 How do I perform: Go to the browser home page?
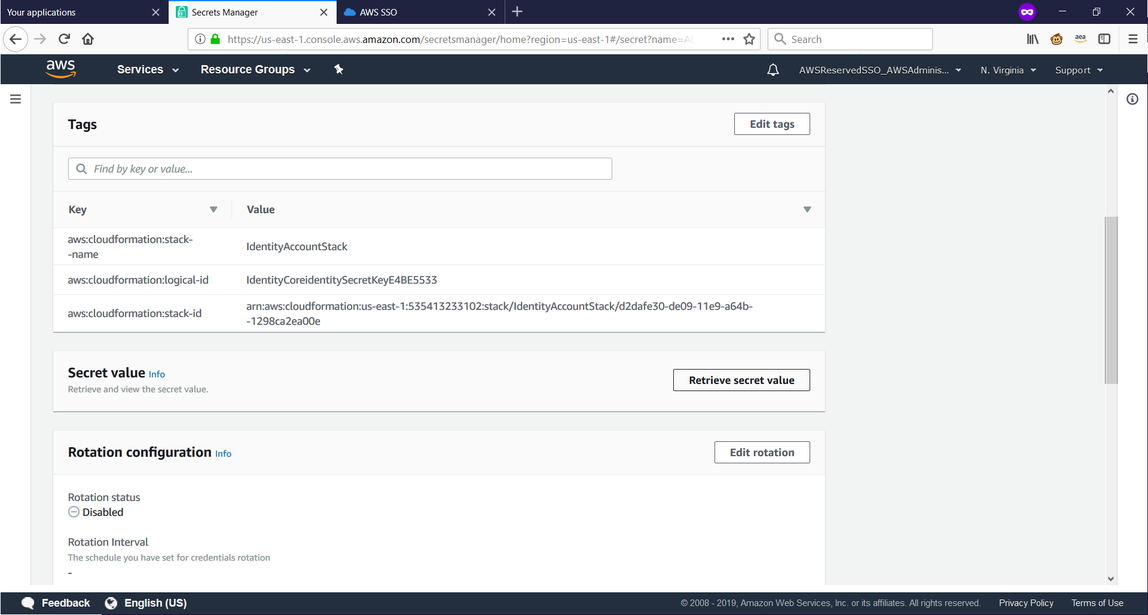pos(88,39)
